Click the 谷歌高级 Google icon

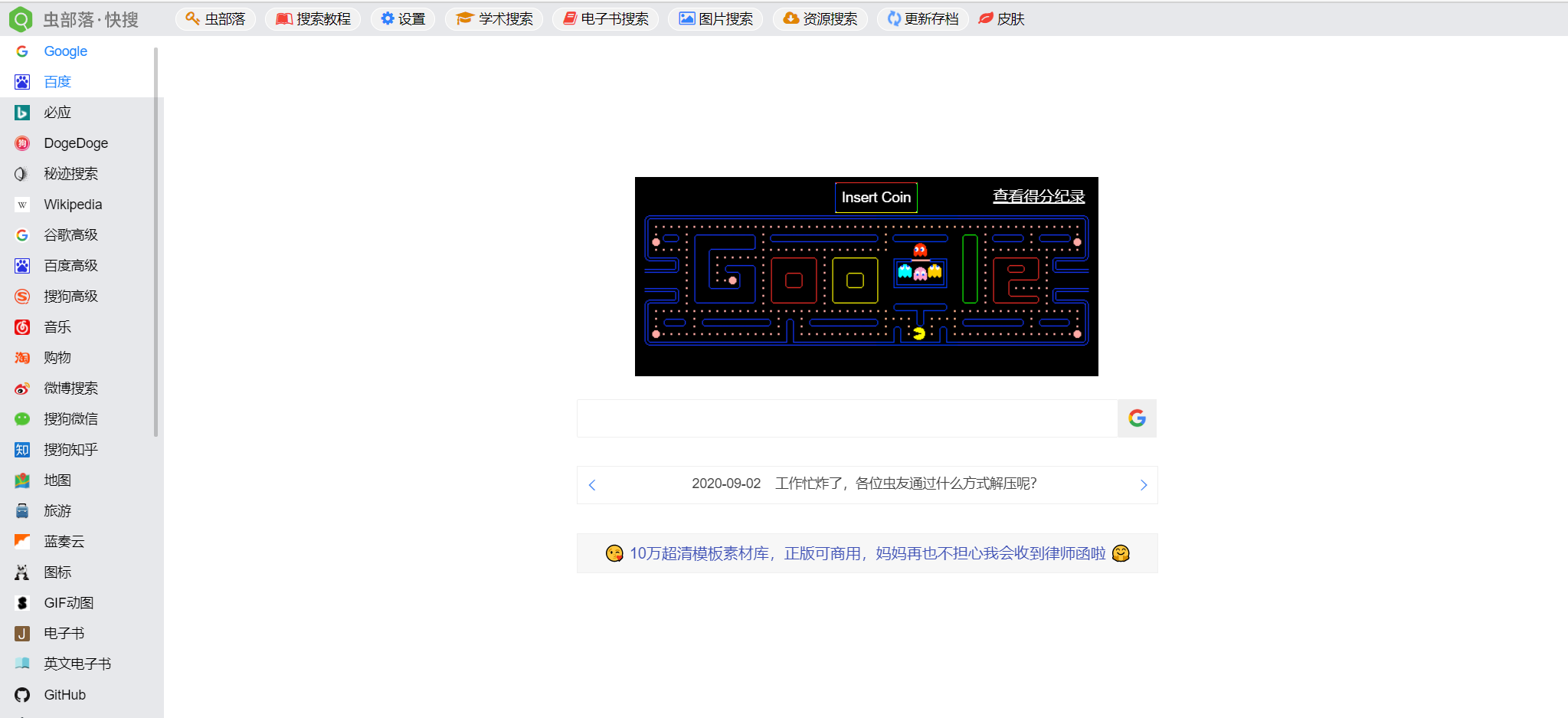(22, 235)
